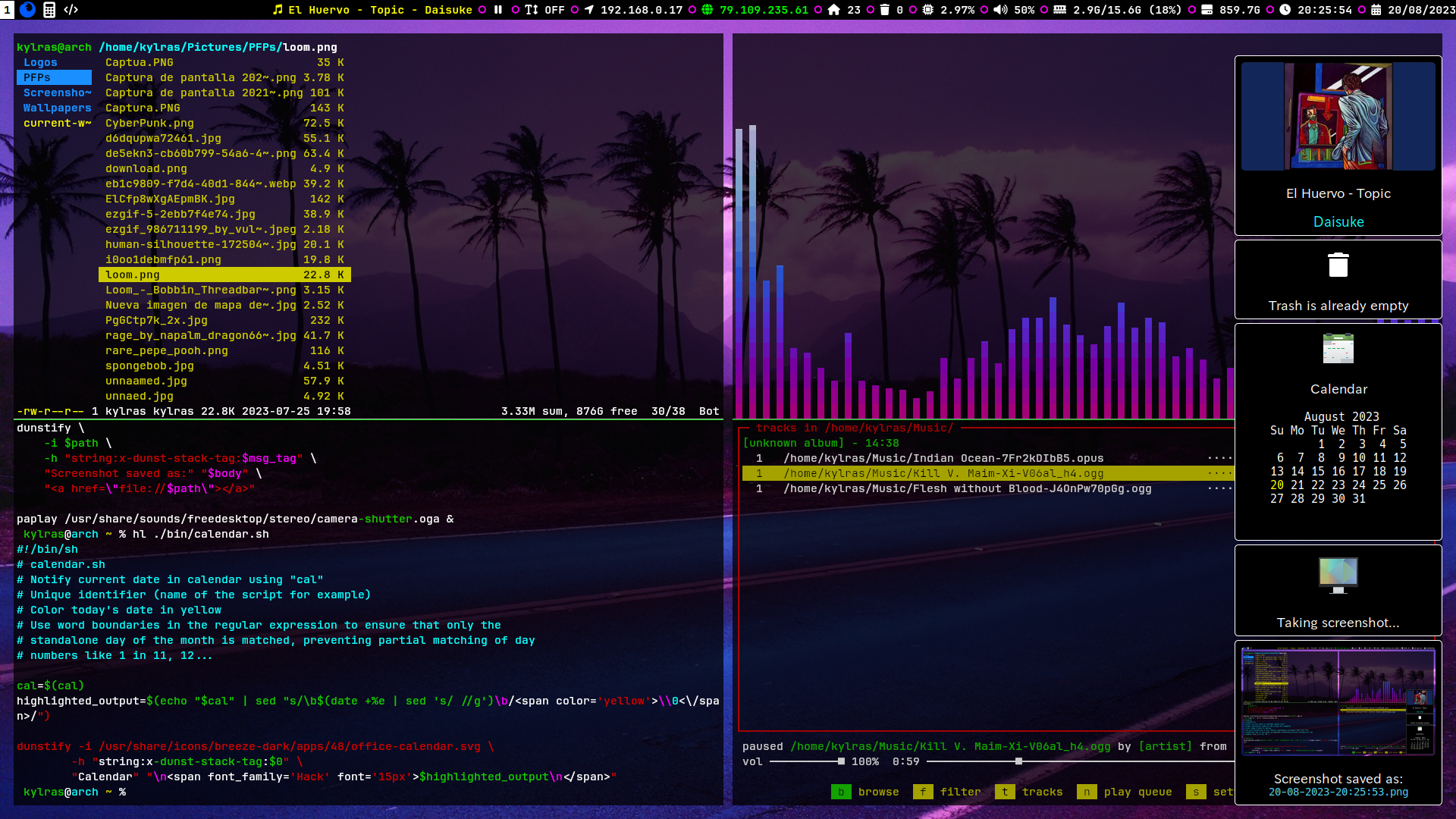1456x819 pixels.
Task: Launch the calculator icon in top bar
Action: [49, 10]
